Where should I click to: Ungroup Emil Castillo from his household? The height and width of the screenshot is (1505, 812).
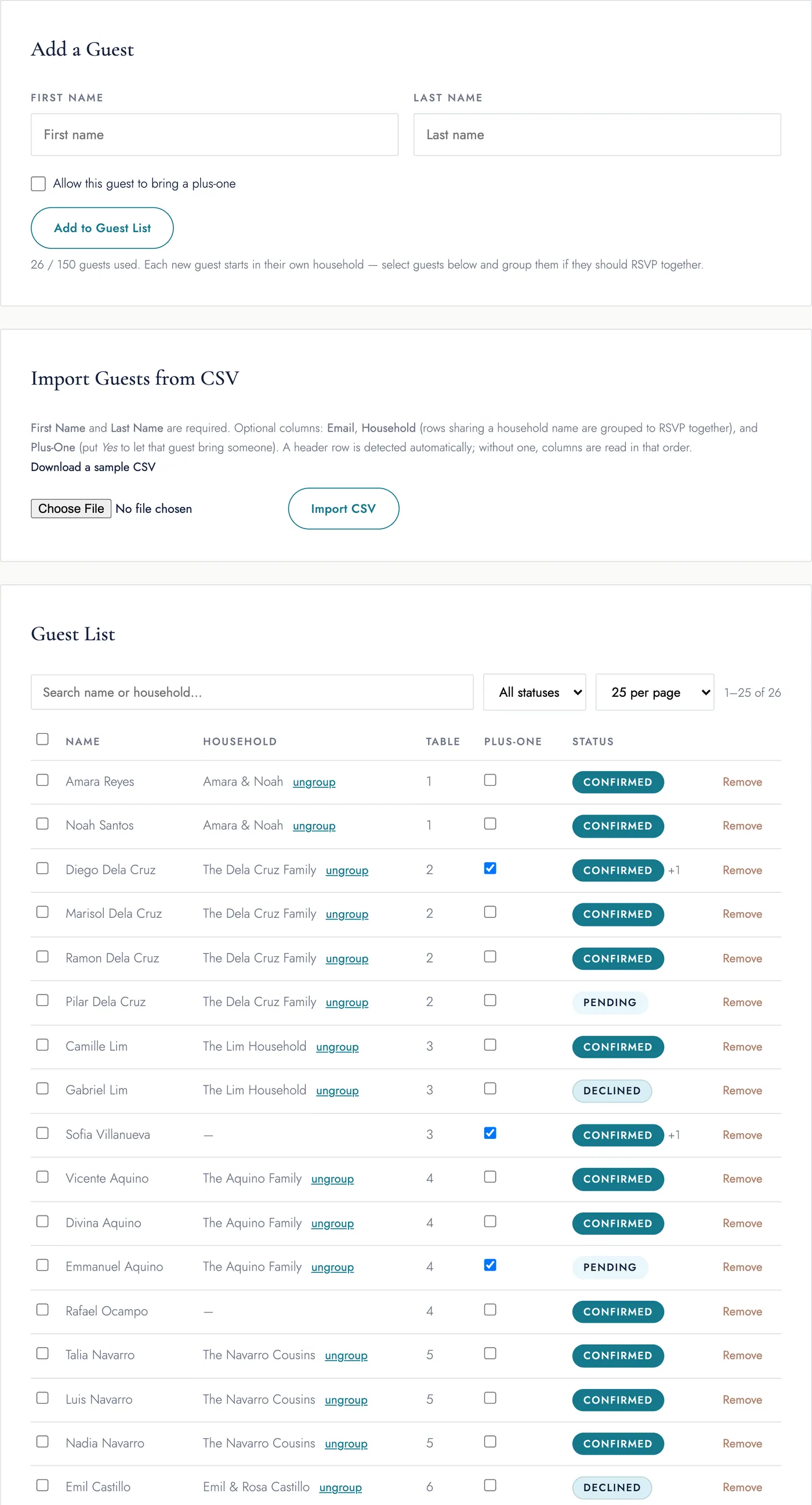340,1487
